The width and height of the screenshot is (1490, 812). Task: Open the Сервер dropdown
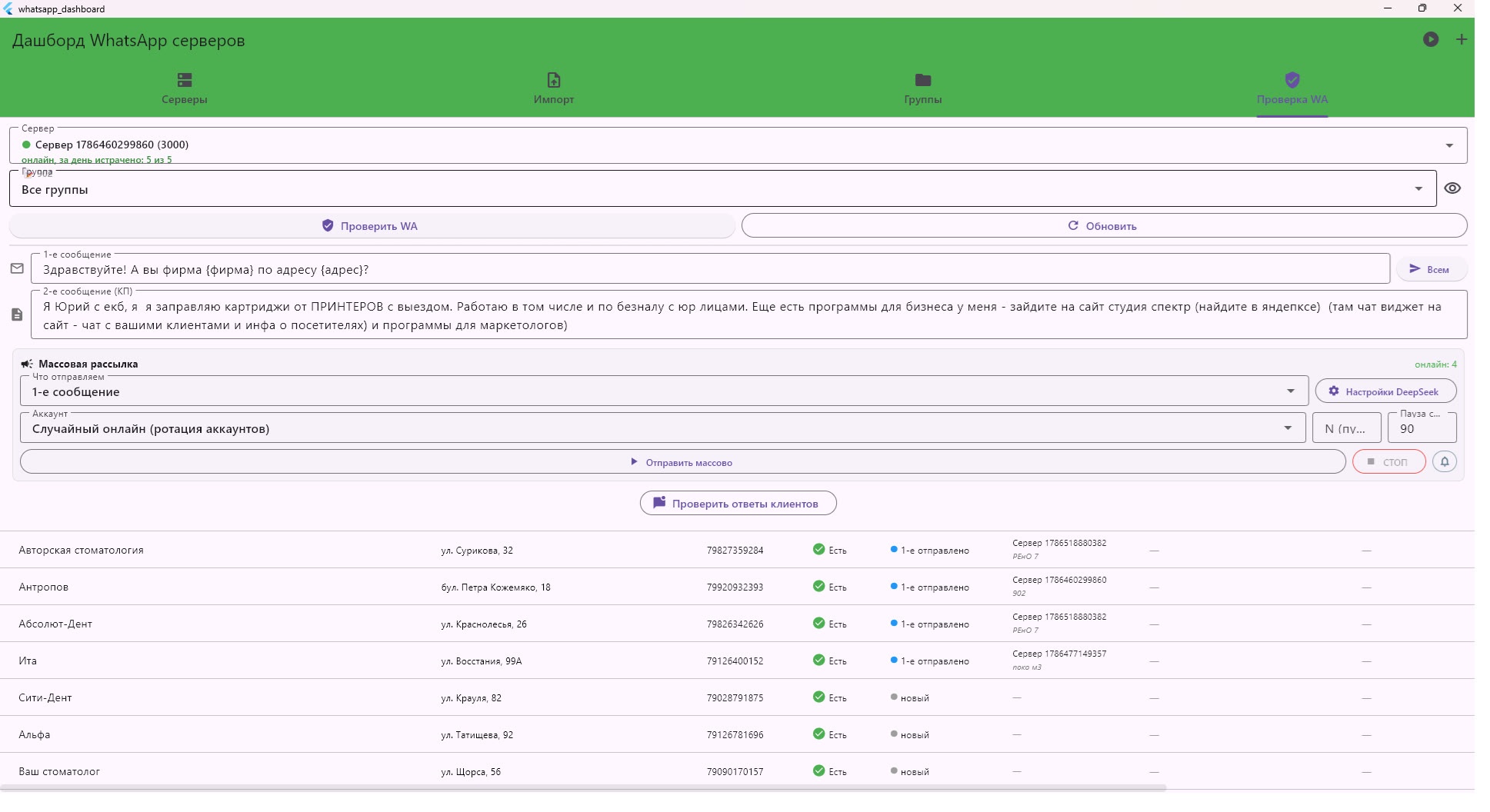tap(738, 145)
